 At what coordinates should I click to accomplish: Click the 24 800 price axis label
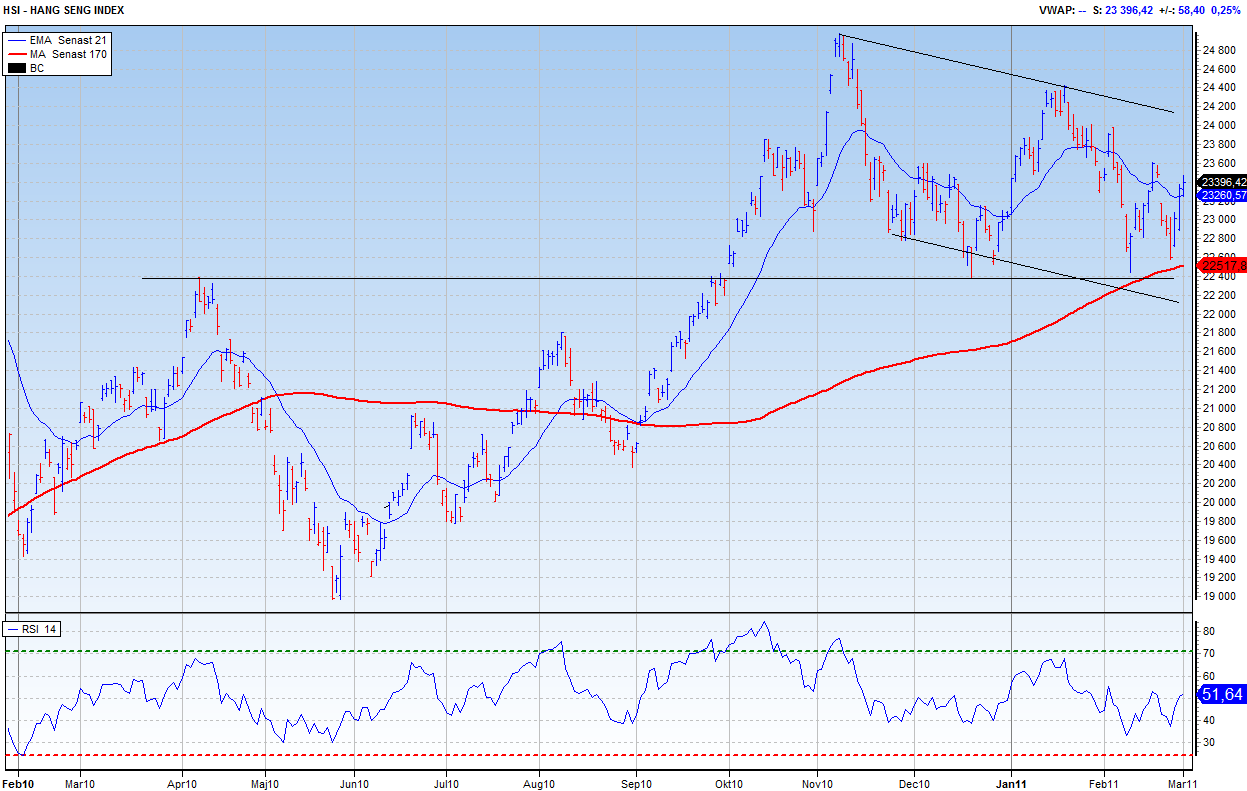click(1220, 50)
